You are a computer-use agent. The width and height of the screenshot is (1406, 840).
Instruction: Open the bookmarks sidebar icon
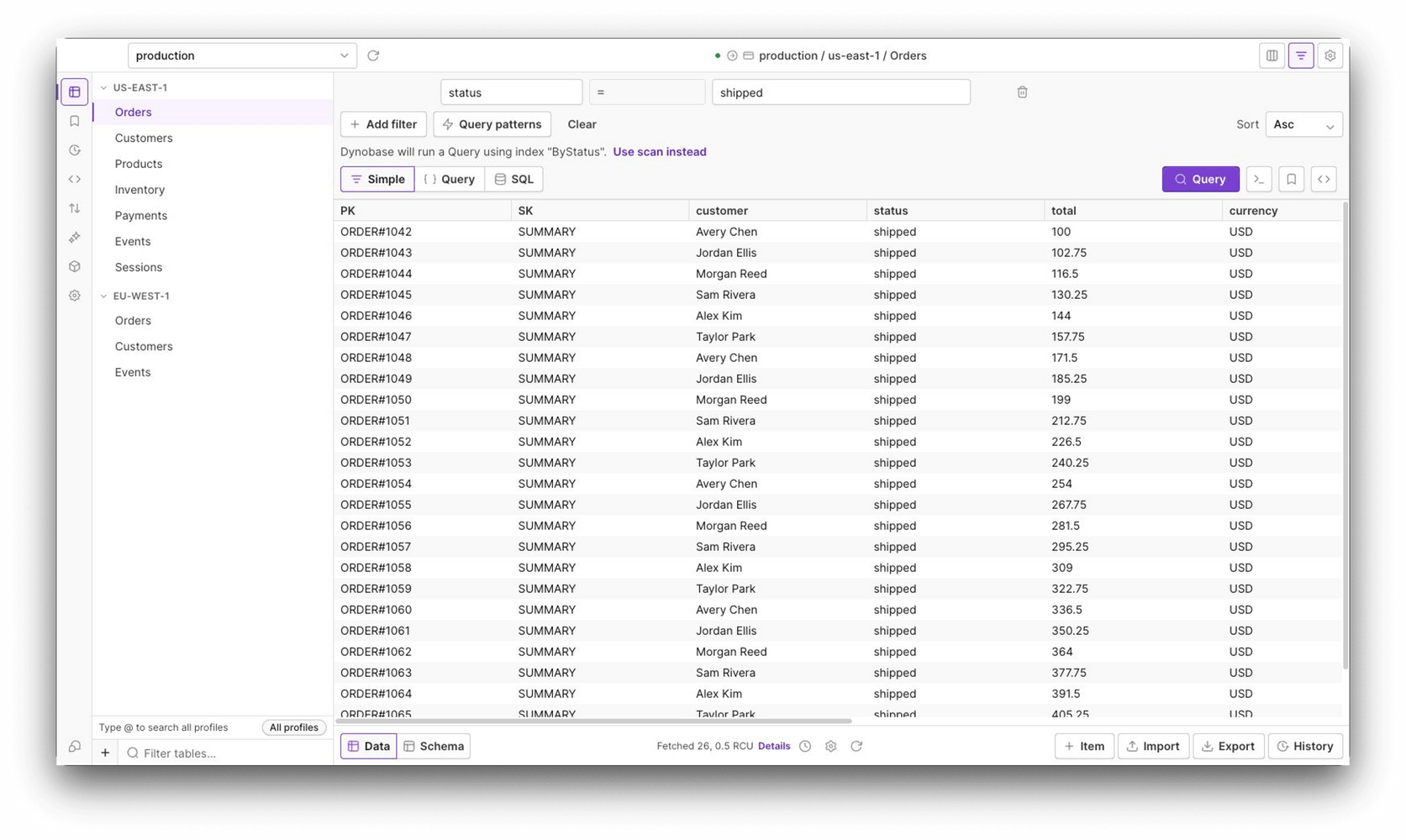coord(75,121)
